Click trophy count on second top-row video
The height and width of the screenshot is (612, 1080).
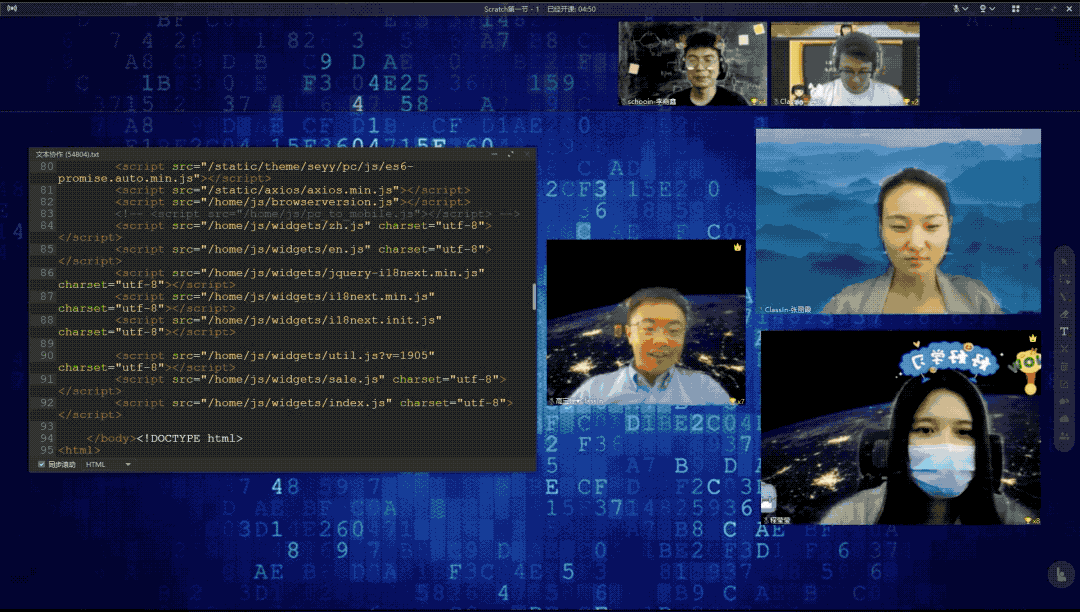(x=911, y=102)
